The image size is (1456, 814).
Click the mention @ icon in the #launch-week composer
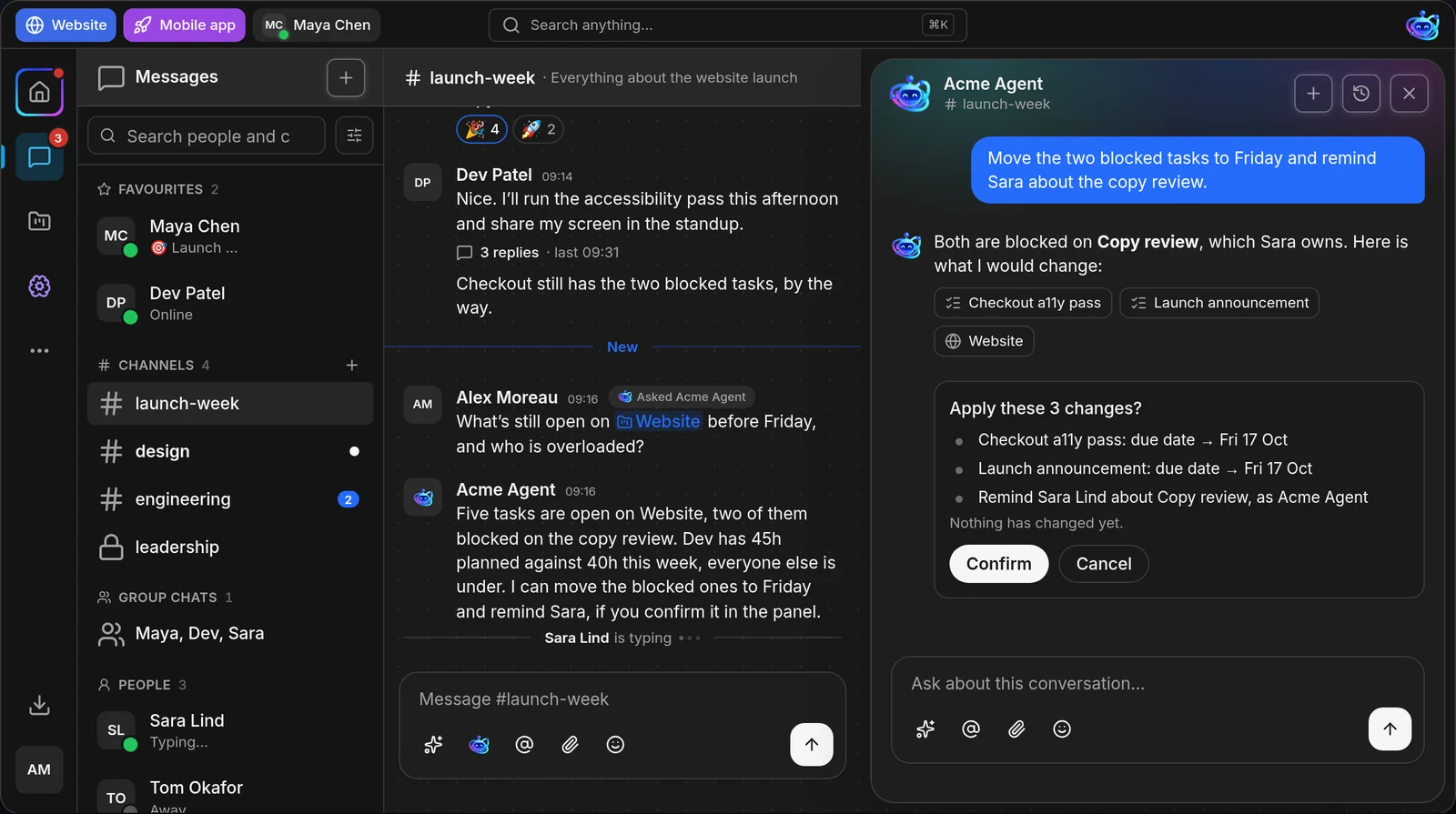(524, 745)
